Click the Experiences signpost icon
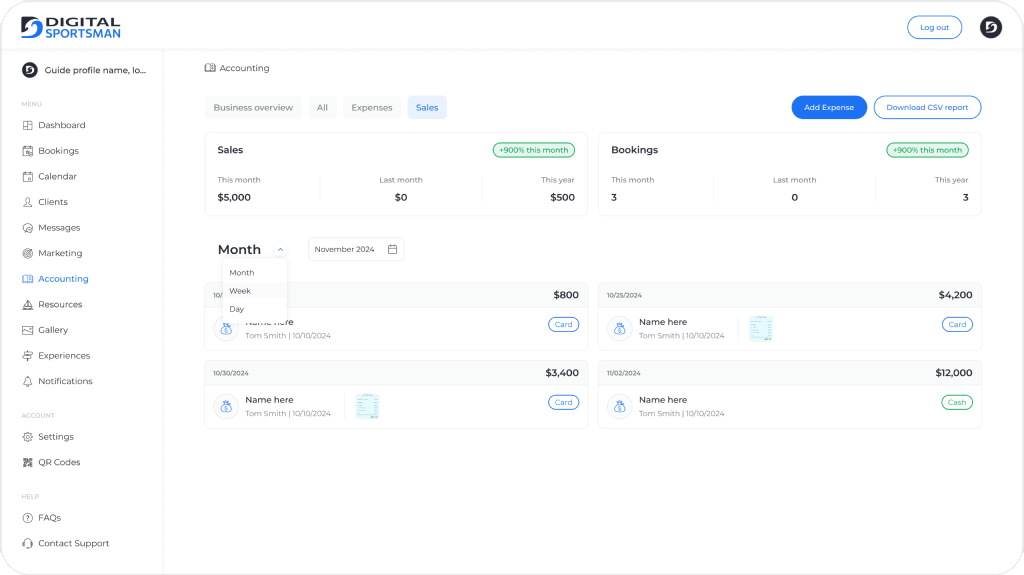 27,355
